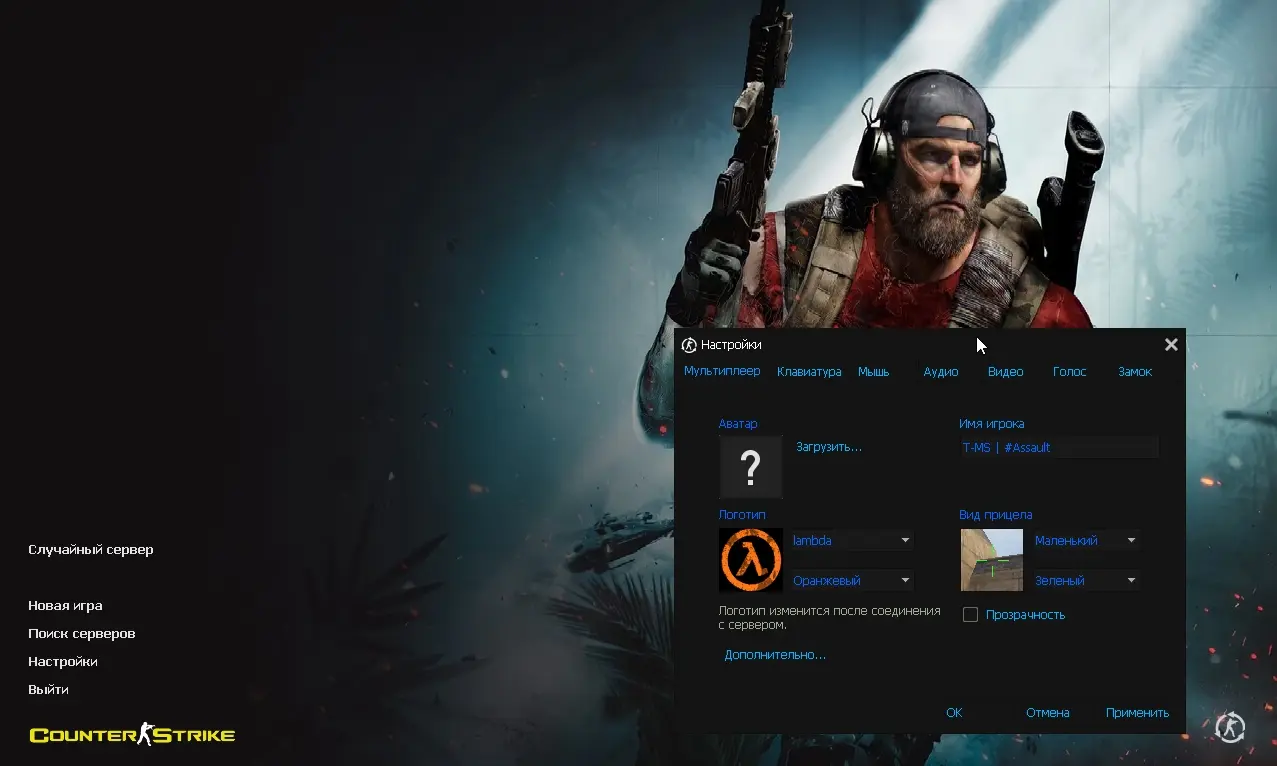Click the settings window title icon

click(689, 345)
